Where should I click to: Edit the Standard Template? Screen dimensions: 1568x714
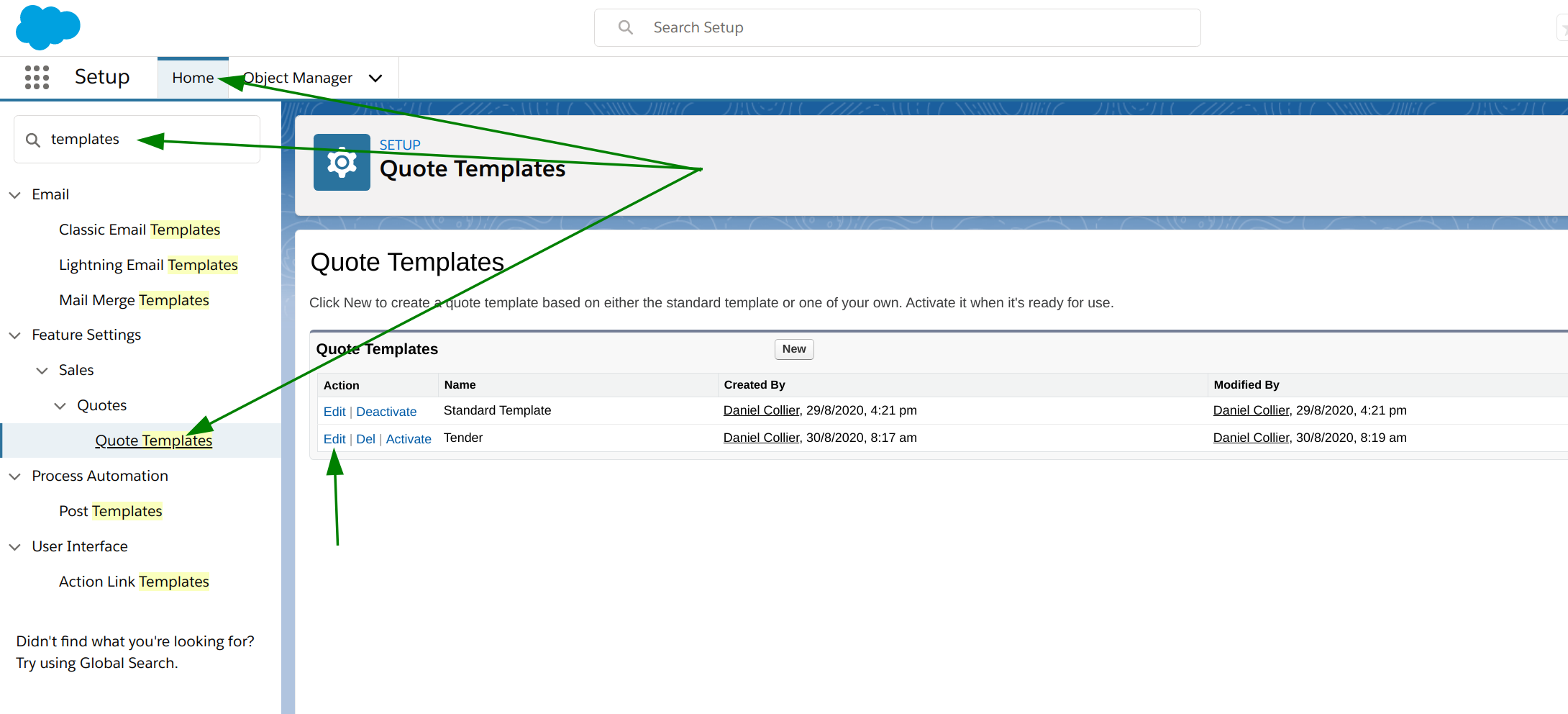click(x=334, y=412)
